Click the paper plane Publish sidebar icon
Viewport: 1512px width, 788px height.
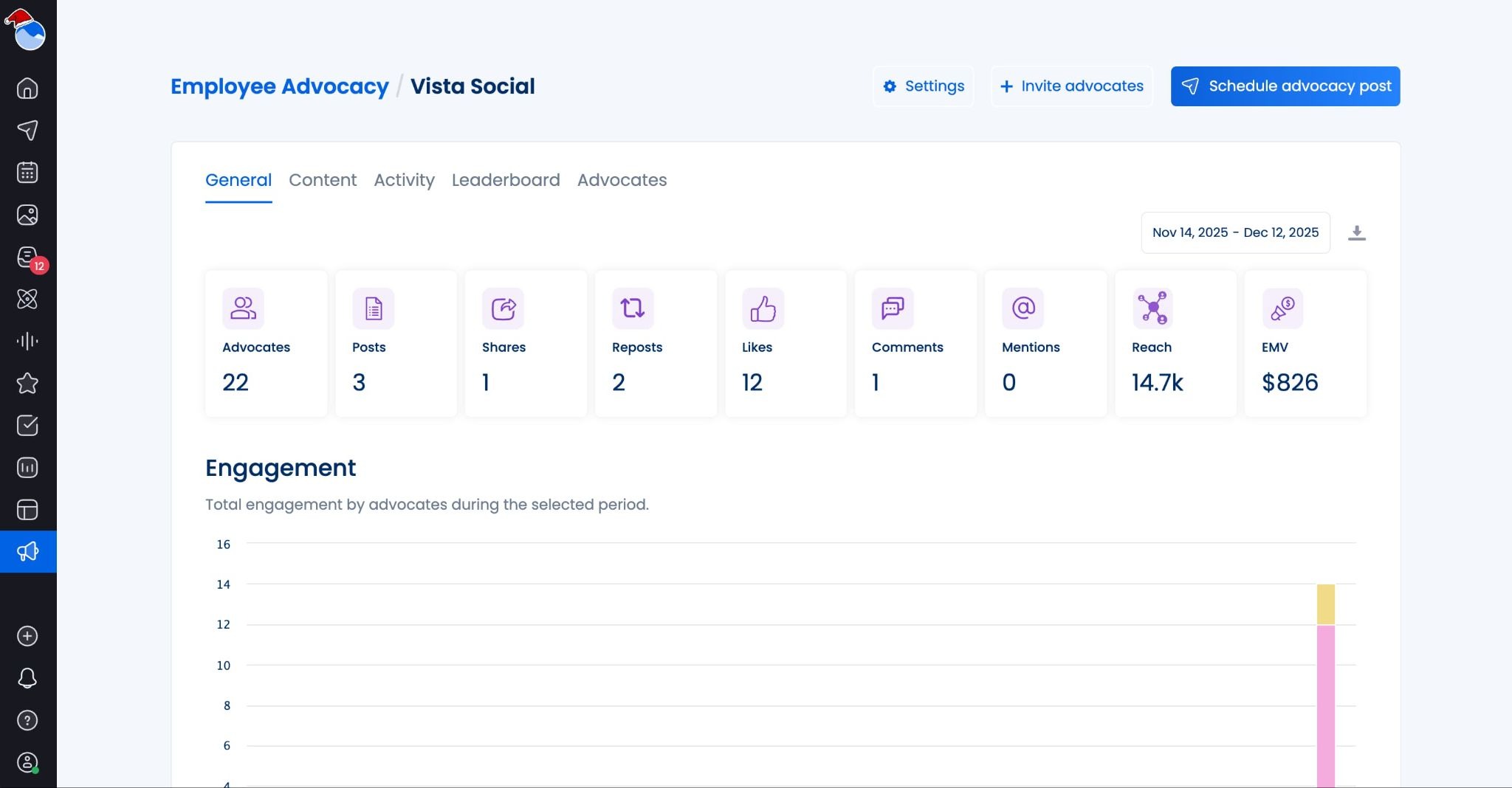[27, 131]
